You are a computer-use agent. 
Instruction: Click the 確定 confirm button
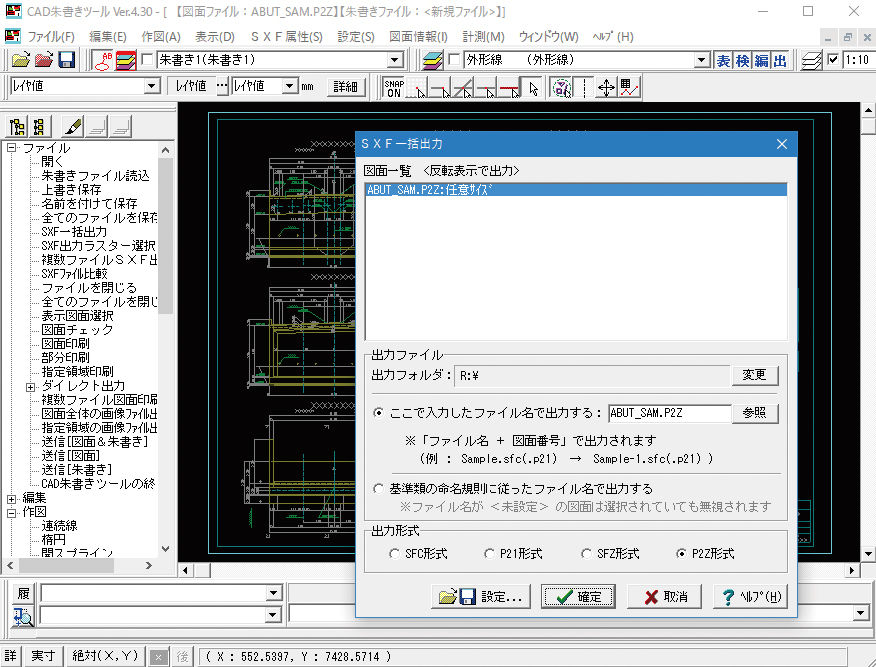click(x=578, y=597)
